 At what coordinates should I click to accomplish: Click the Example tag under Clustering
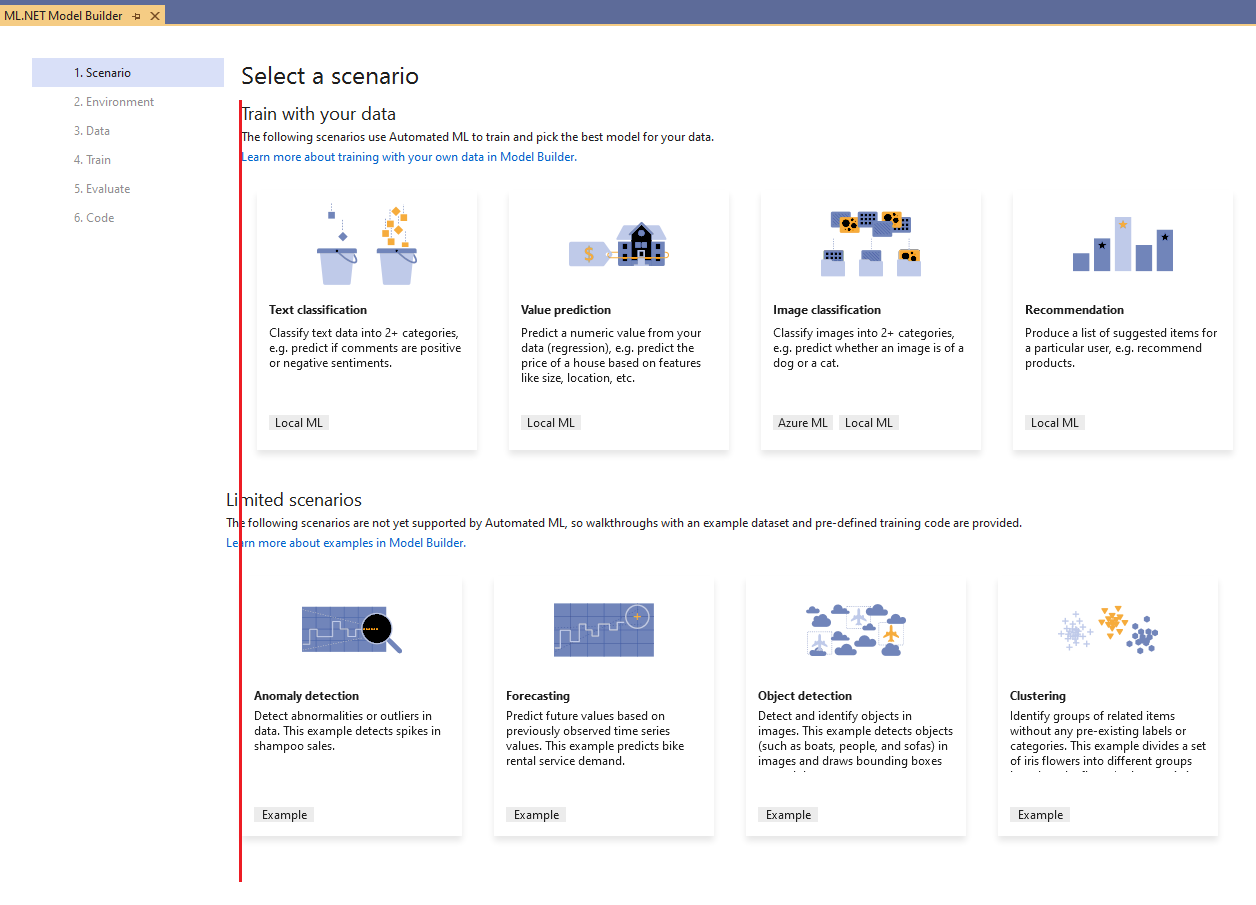tap(1040, 814)
